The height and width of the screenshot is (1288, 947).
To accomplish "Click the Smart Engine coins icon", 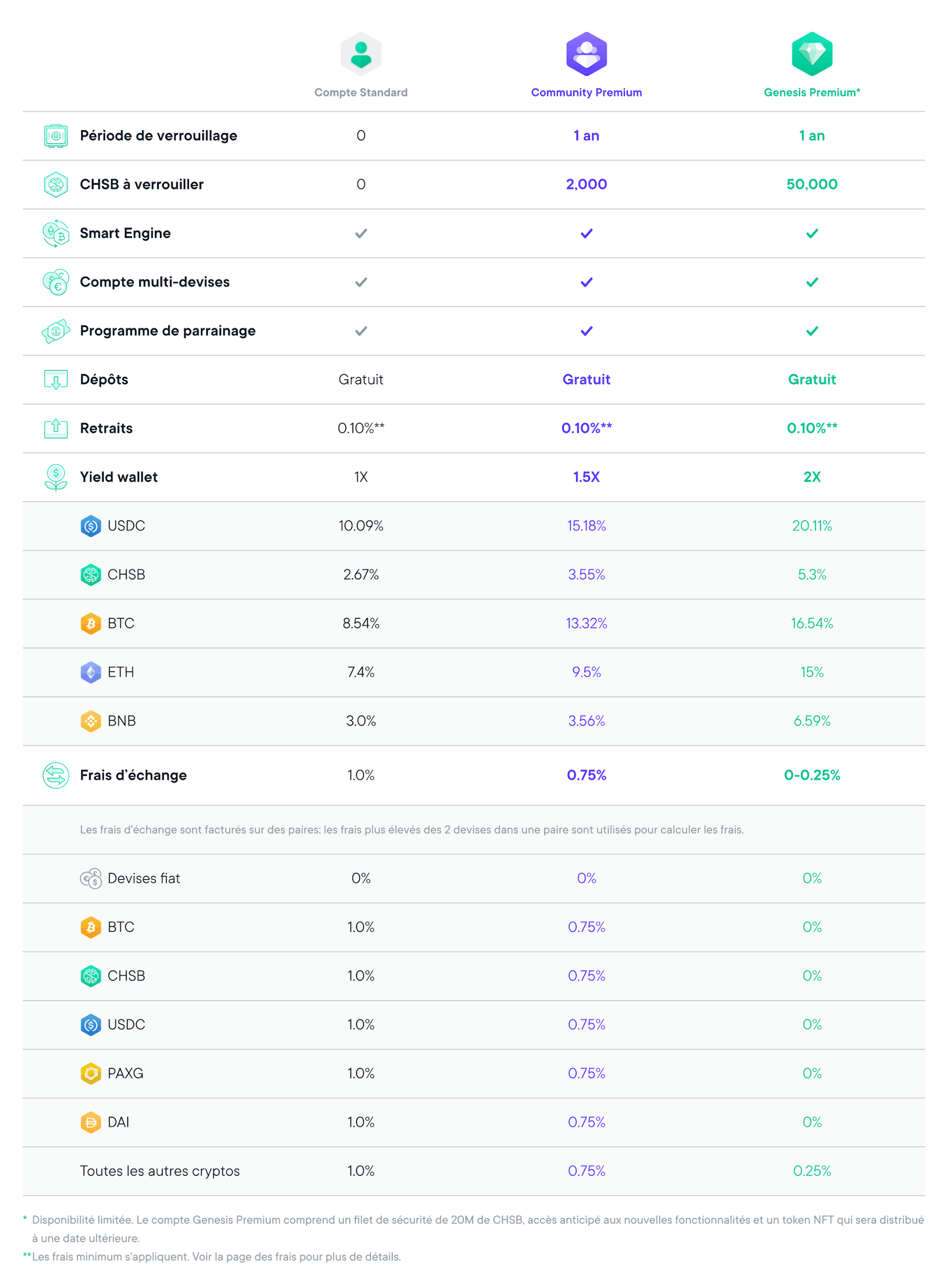I will pos(56,233).
